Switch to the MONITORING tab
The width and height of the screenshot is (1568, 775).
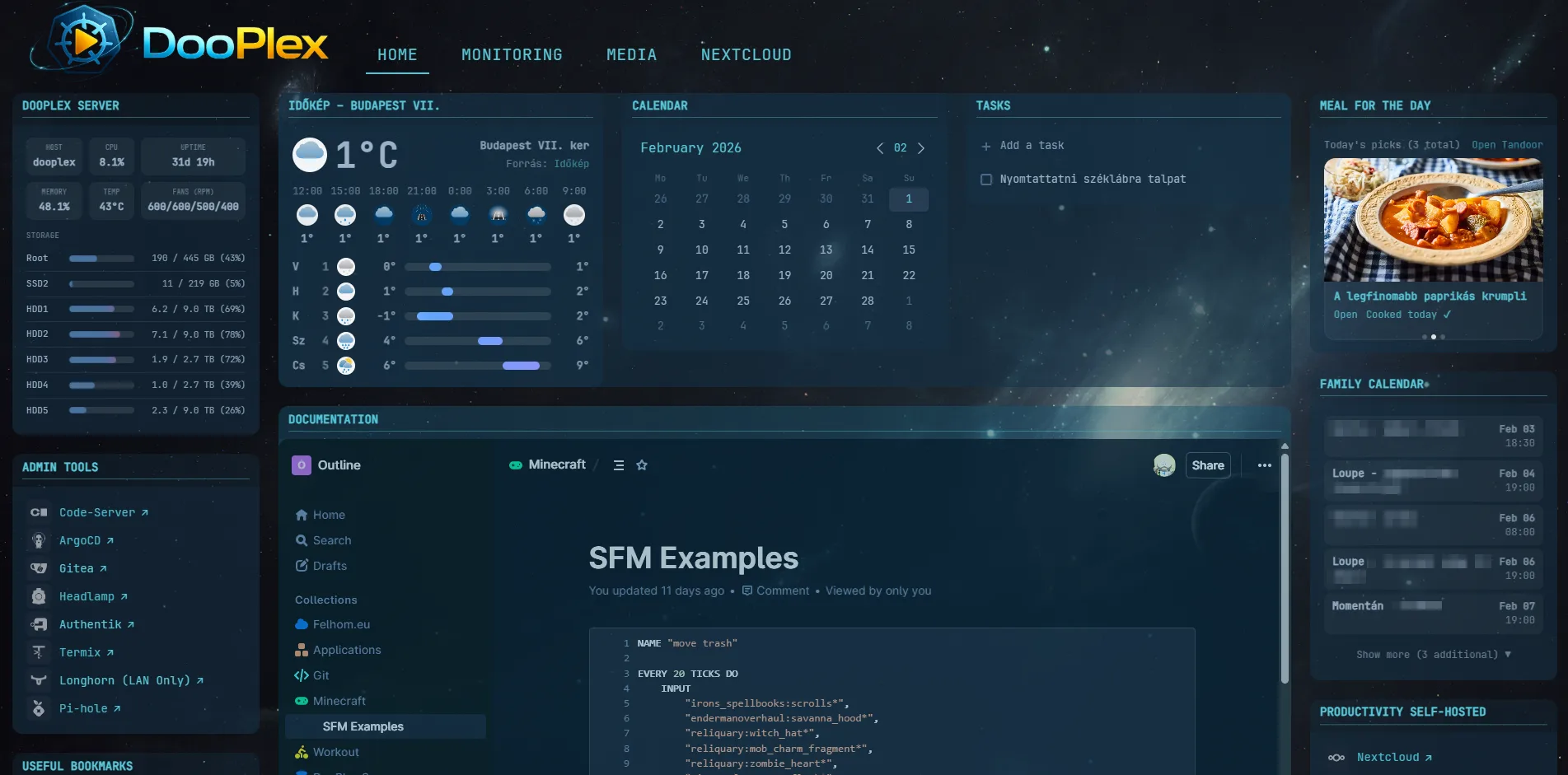pos(511,54)
